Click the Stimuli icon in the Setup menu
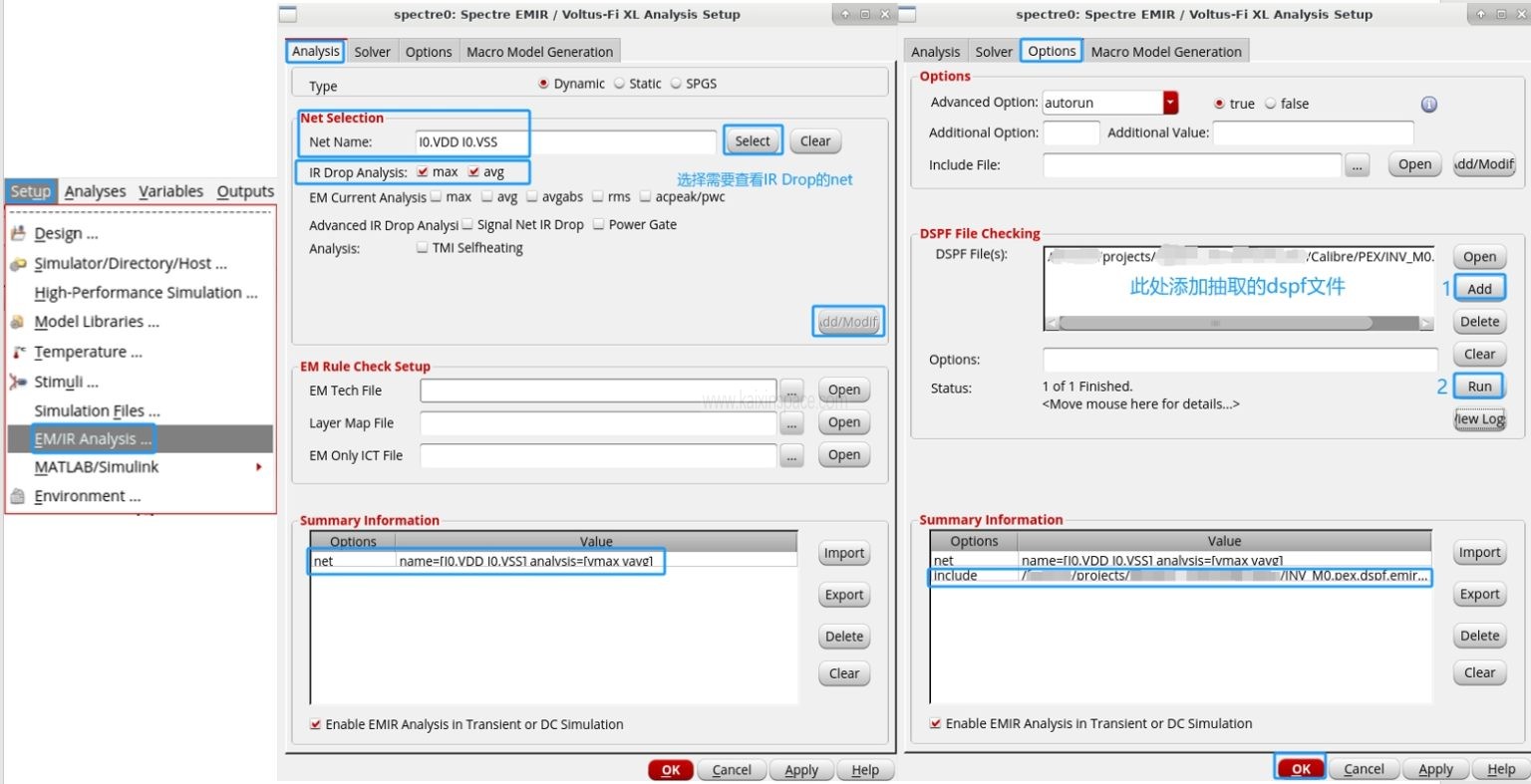Screen dimensions: 1531x784 point(18,381)
